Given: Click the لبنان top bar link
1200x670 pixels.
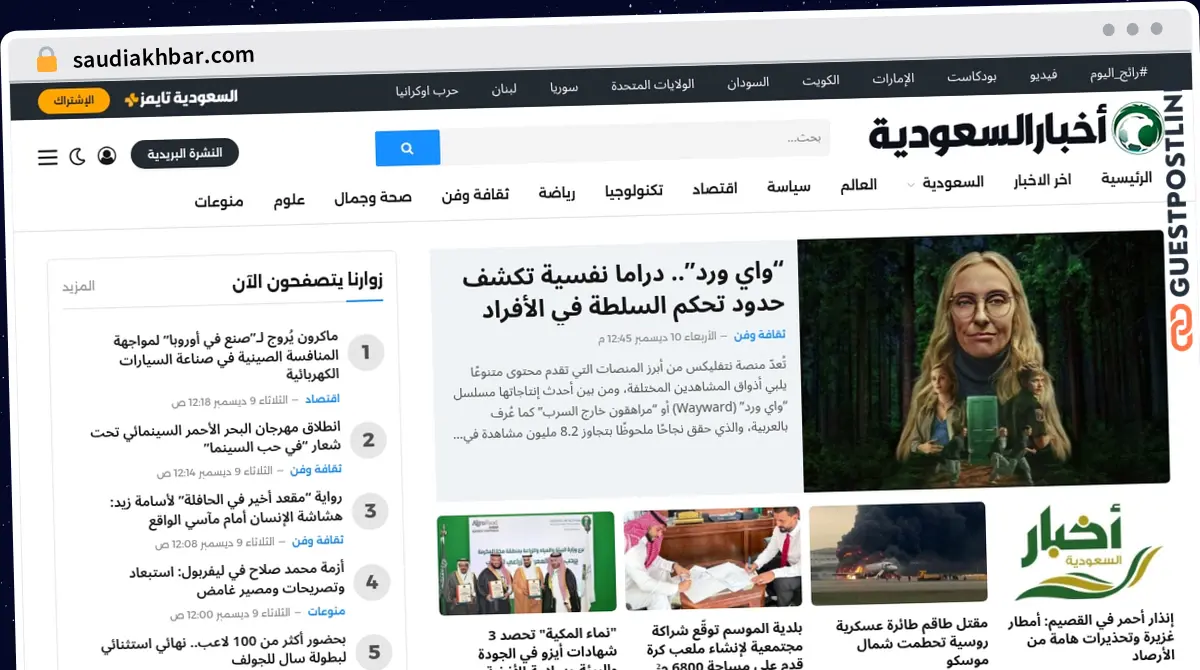Looking at the screenshot, I should 503,88.
